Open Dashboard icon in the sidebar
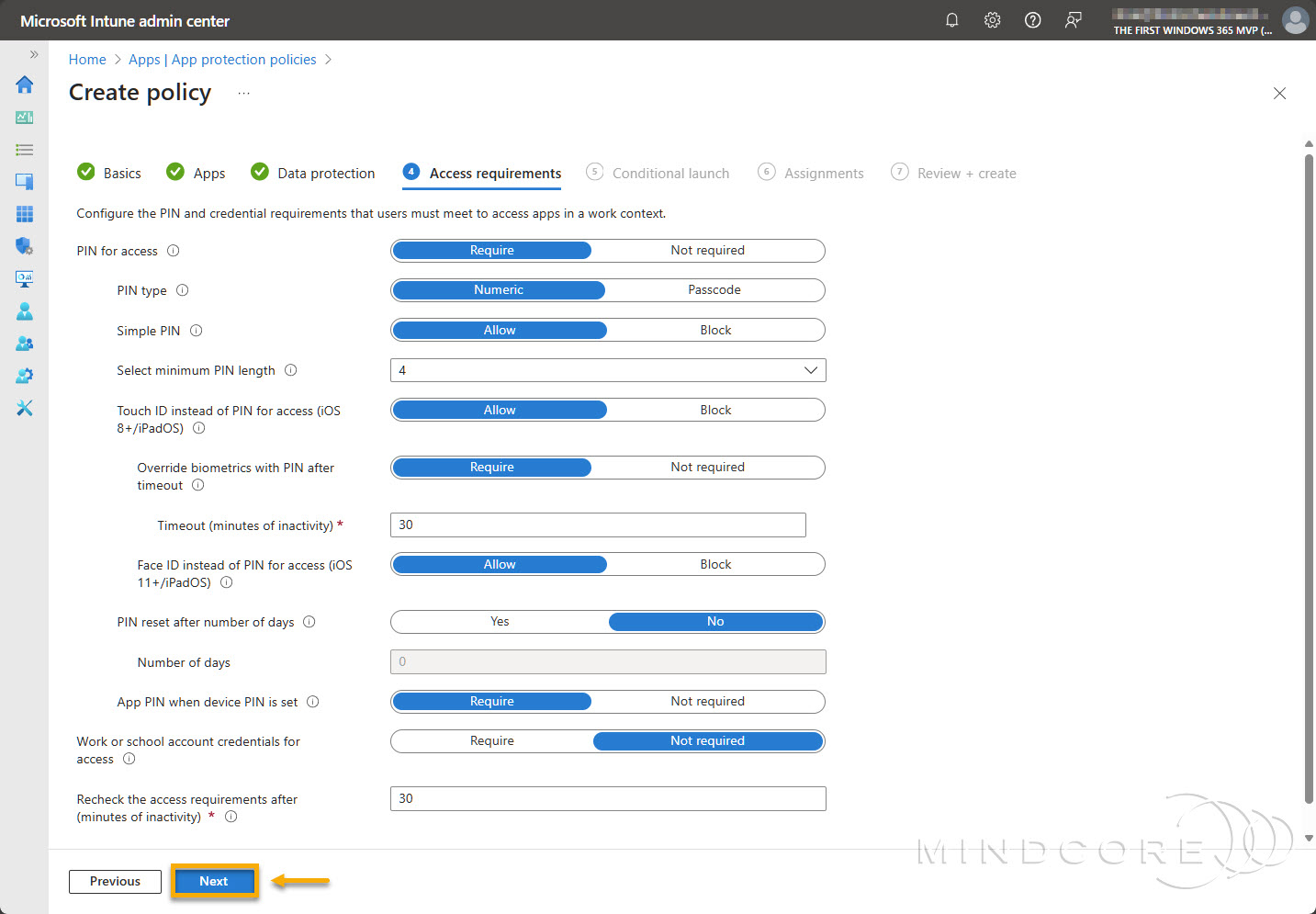 click(x=25, y=118)
